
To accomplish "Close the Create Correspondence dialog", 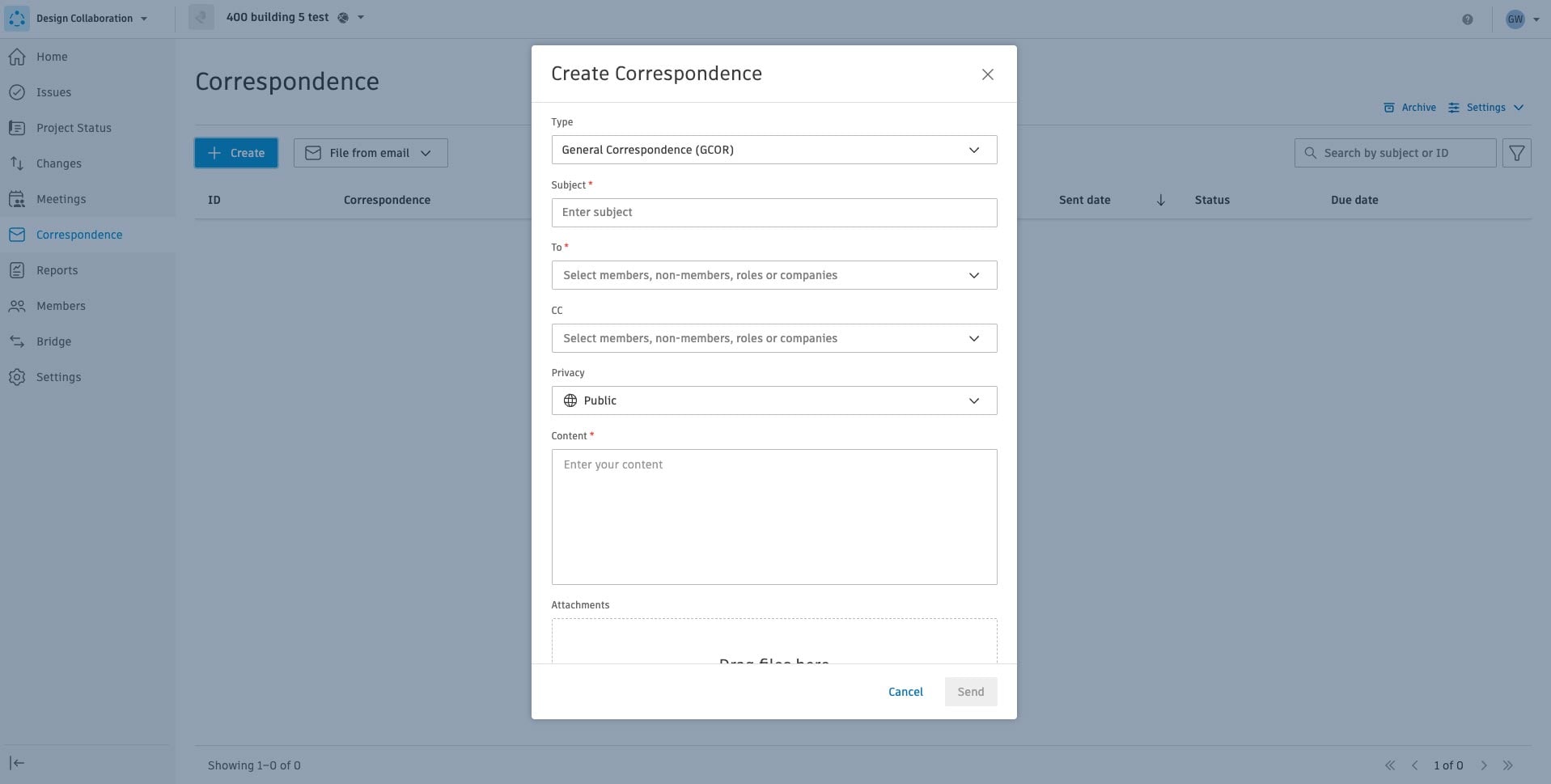I will [x=987, y=74].
